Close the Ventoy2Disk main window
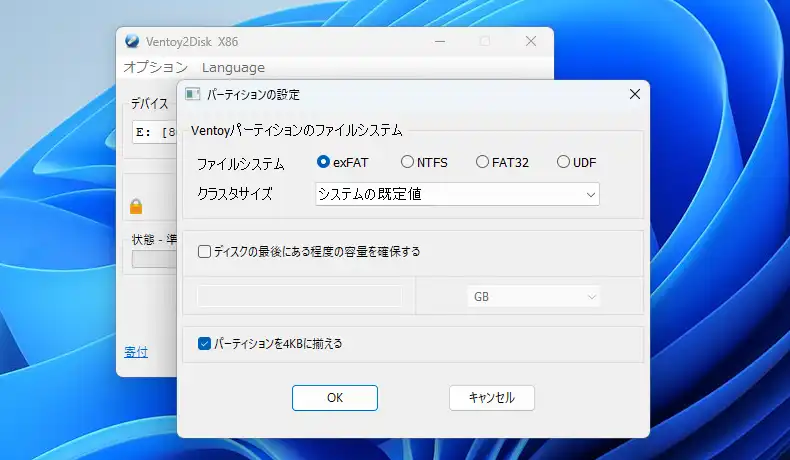 [x=531, y=41]
